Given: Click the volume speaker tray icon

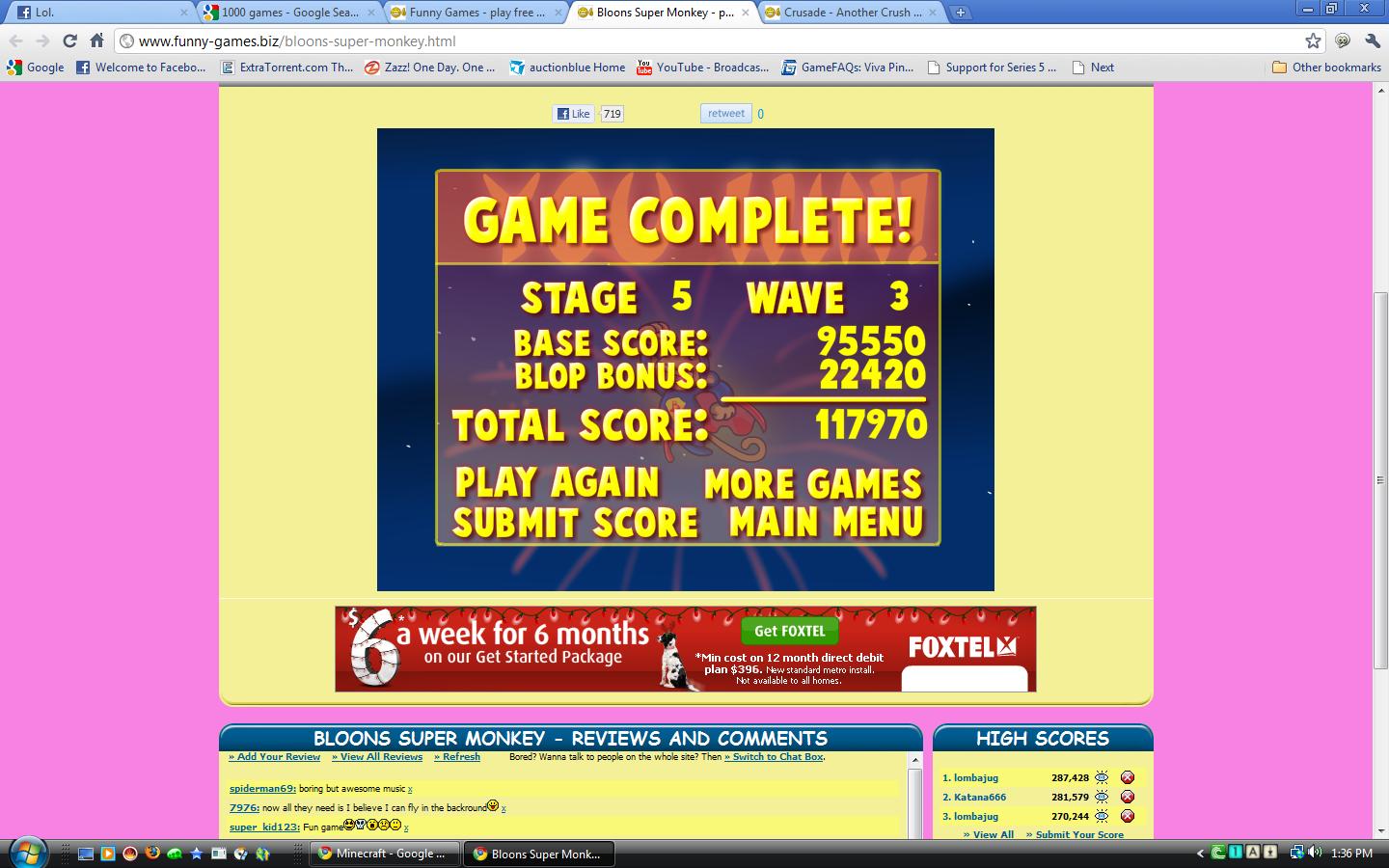Looking at the screenshot, I should [1315, 853].
